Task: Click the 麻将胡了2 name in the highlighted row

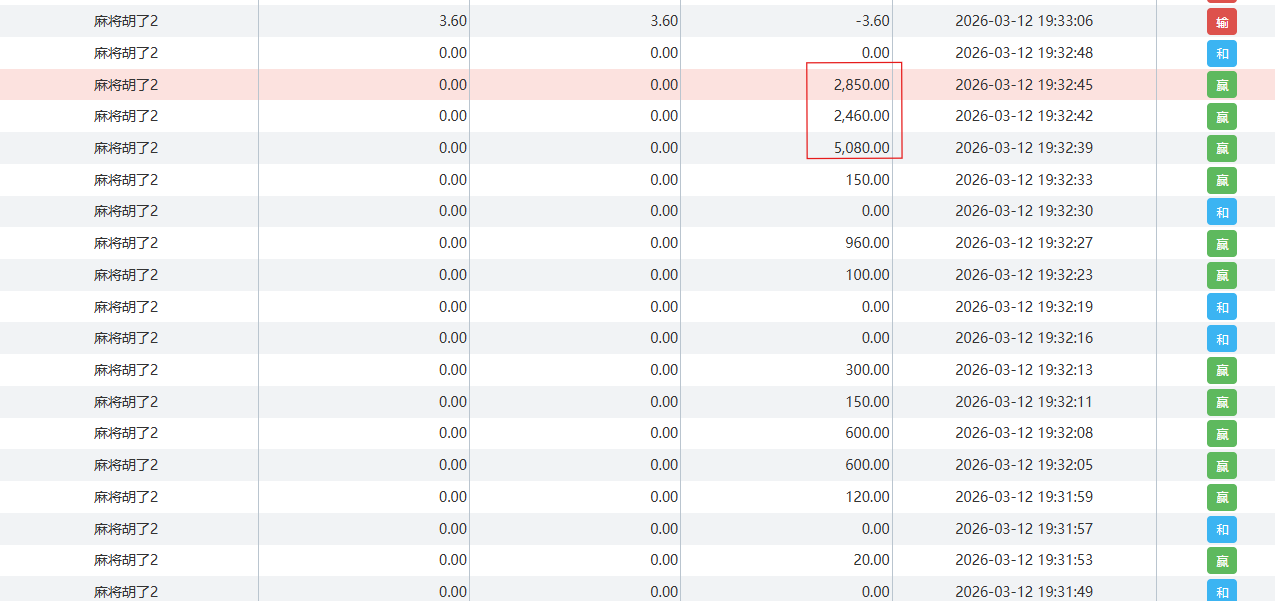Action: (126, 85)
